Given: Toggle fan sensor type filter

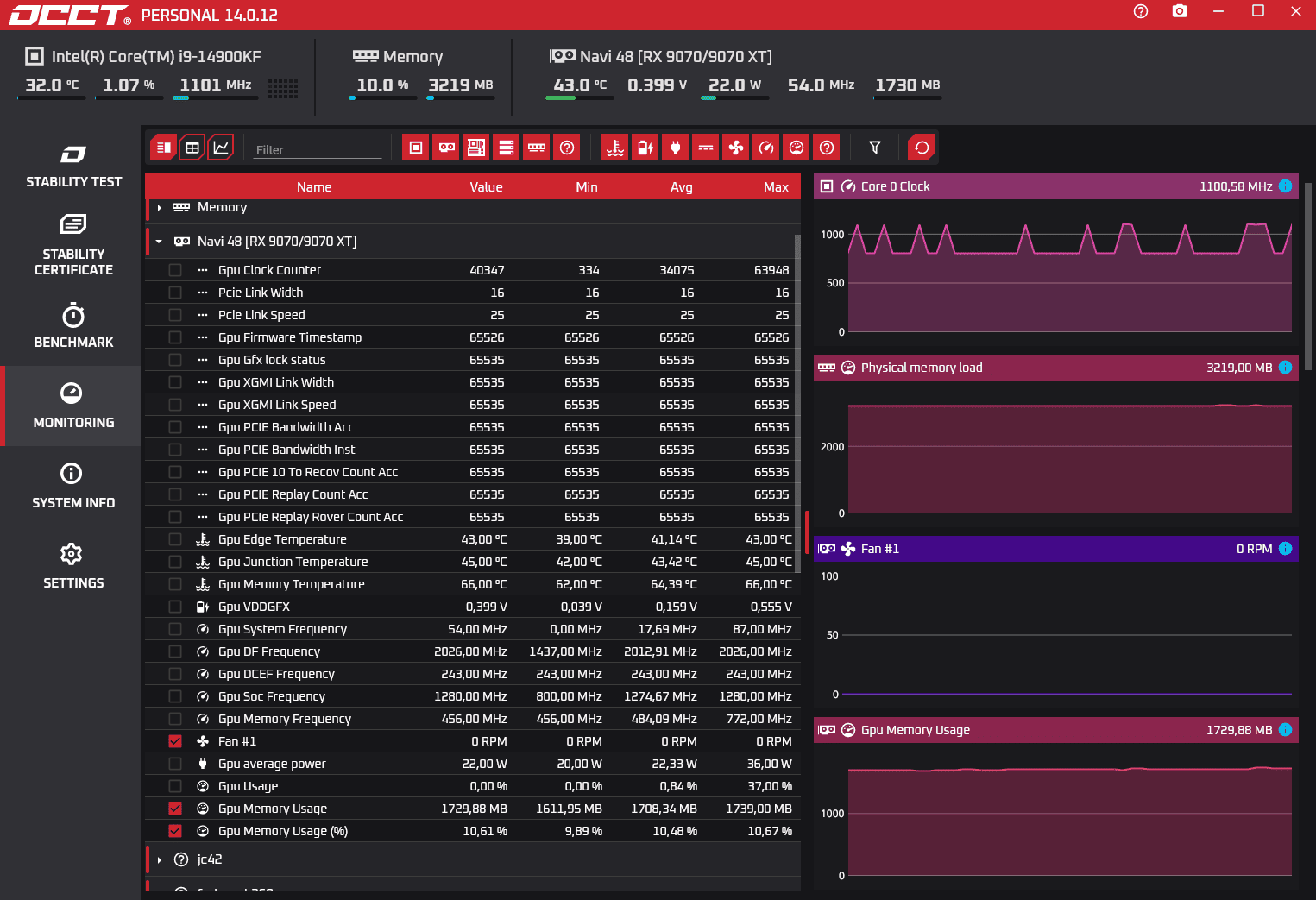Looking at the screenshot, I should [736, 148].
